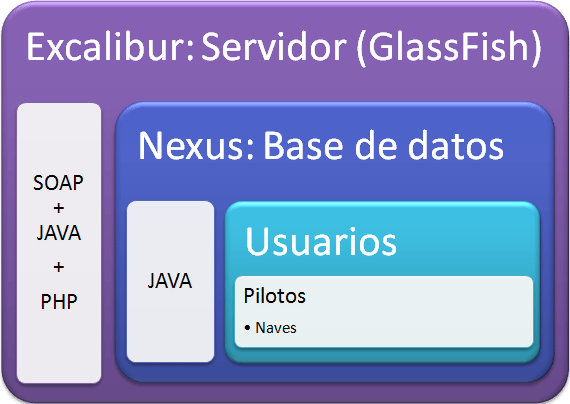570x404 pixels.
Task: Select the JAVA box inside Nexus
Action: coord(170,281)
